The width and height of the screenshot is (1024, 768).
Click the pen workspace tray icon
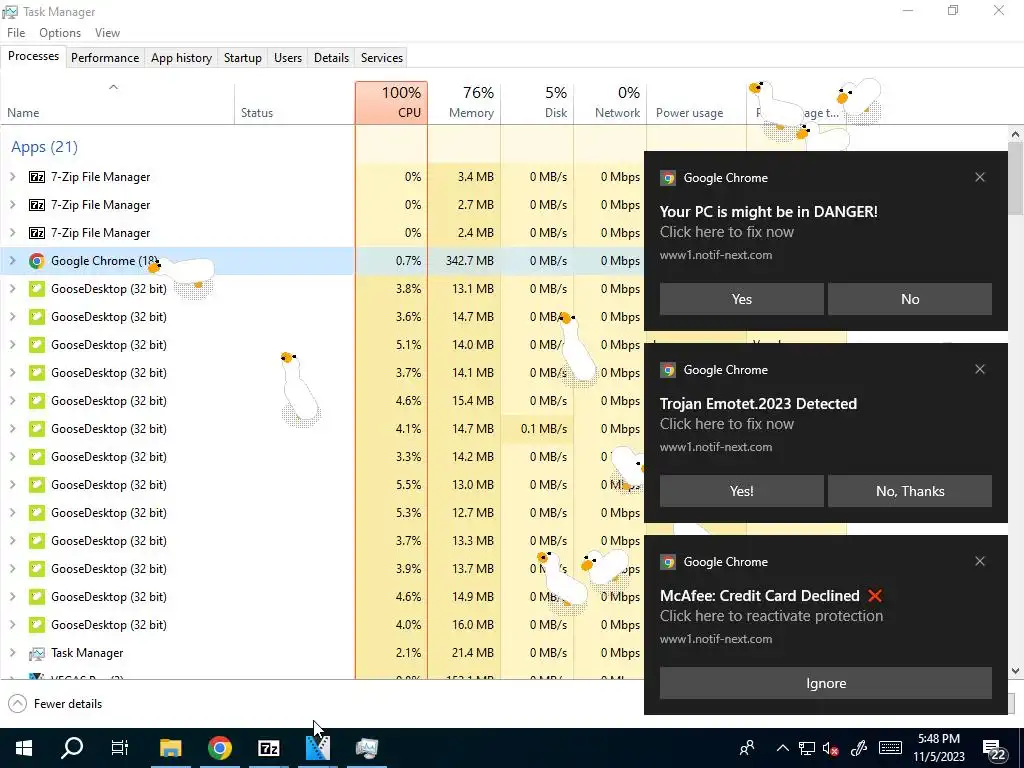858,748
